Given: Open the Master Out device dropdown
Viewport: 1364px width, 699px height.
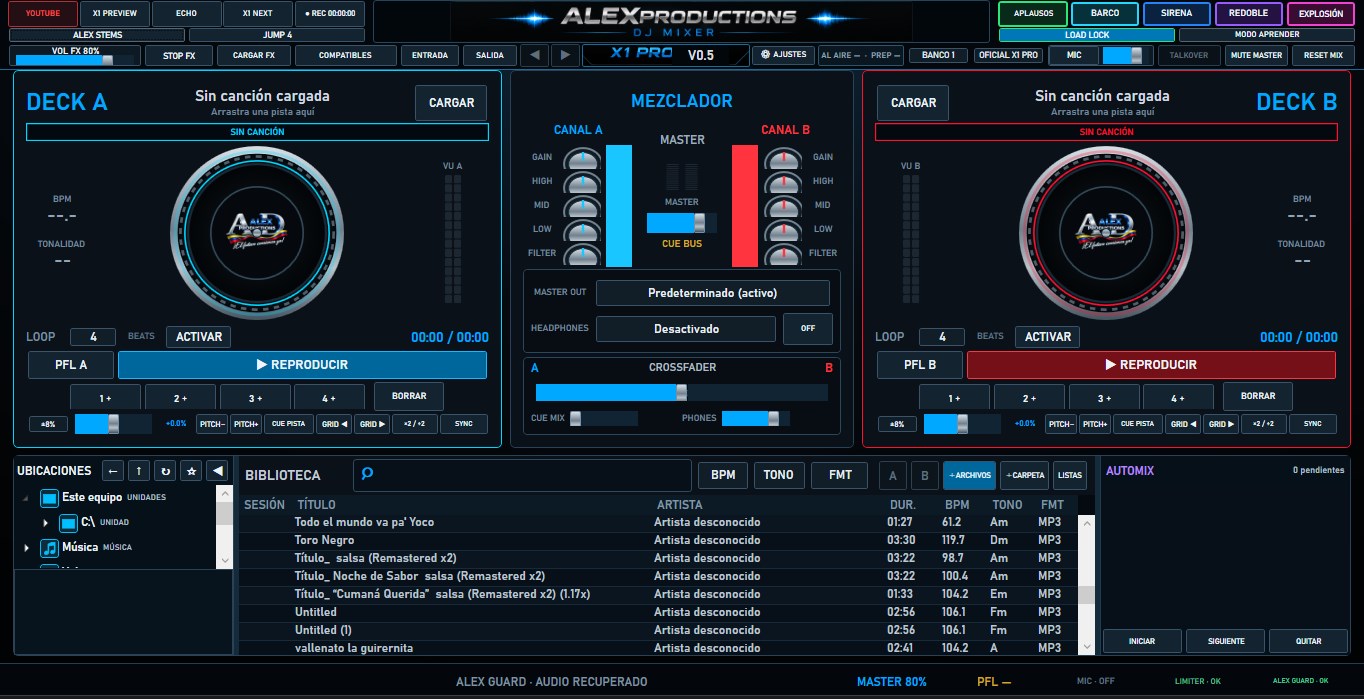Looking at the screenshot, I should tap(713, 293).
